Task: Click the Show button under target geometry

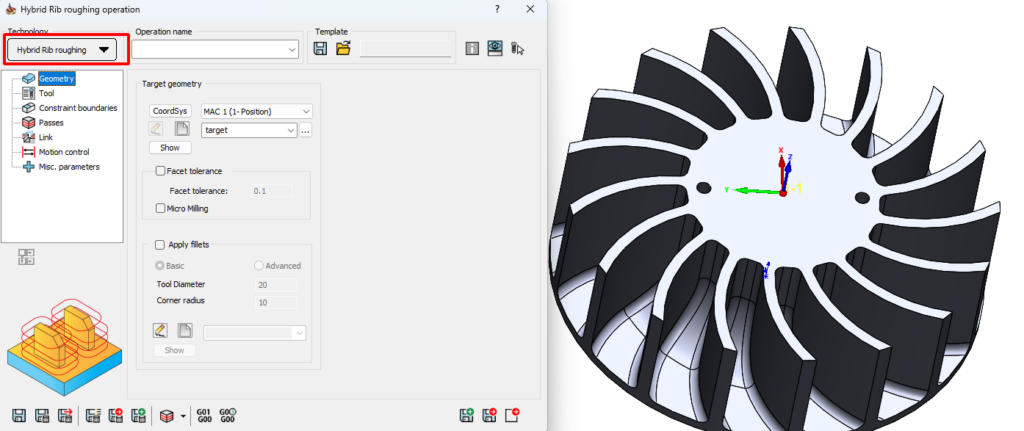Action: (170, 147)
